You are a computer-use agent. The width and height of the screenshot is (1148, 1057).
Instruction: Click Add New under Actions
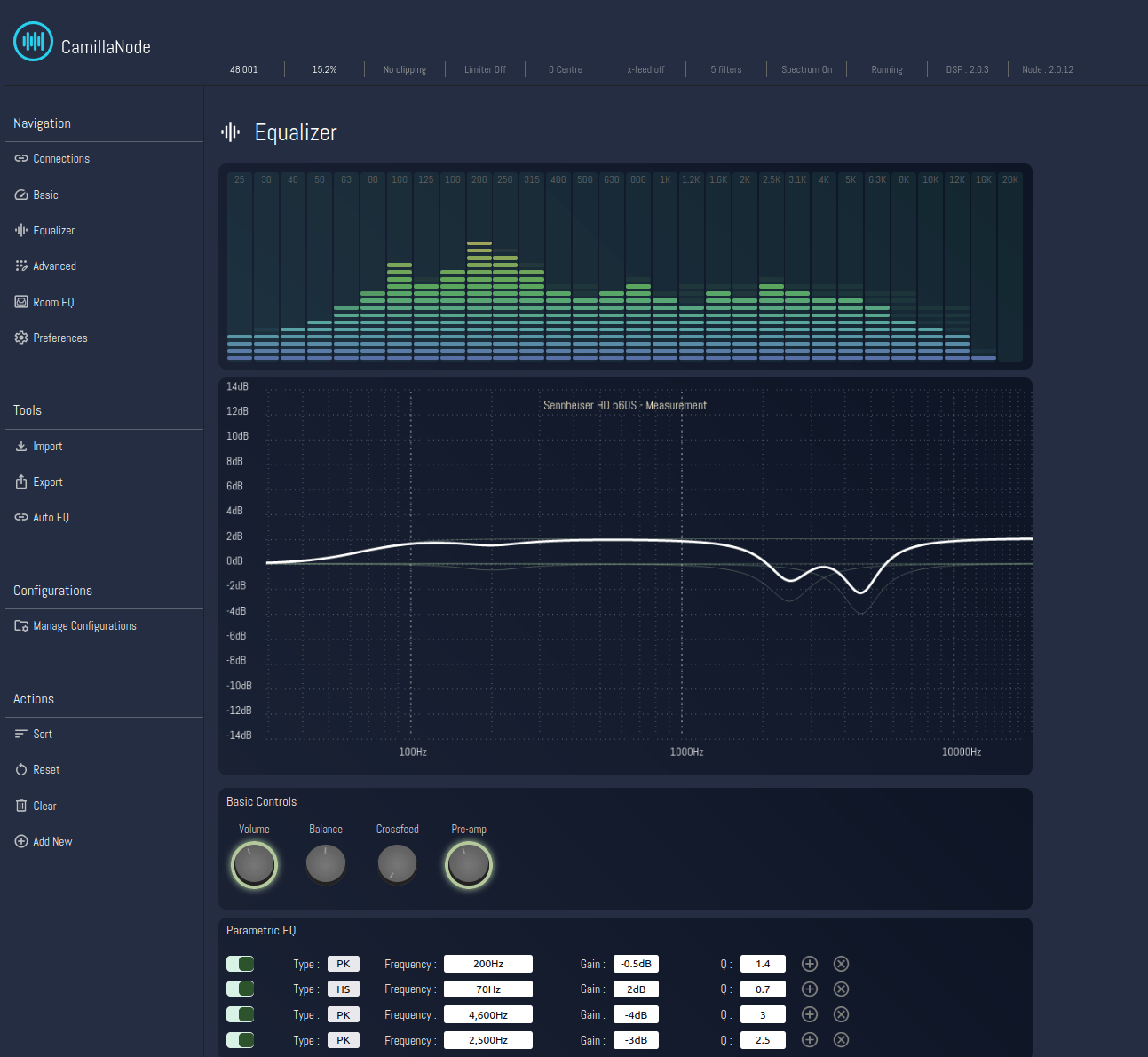[52, 841]
